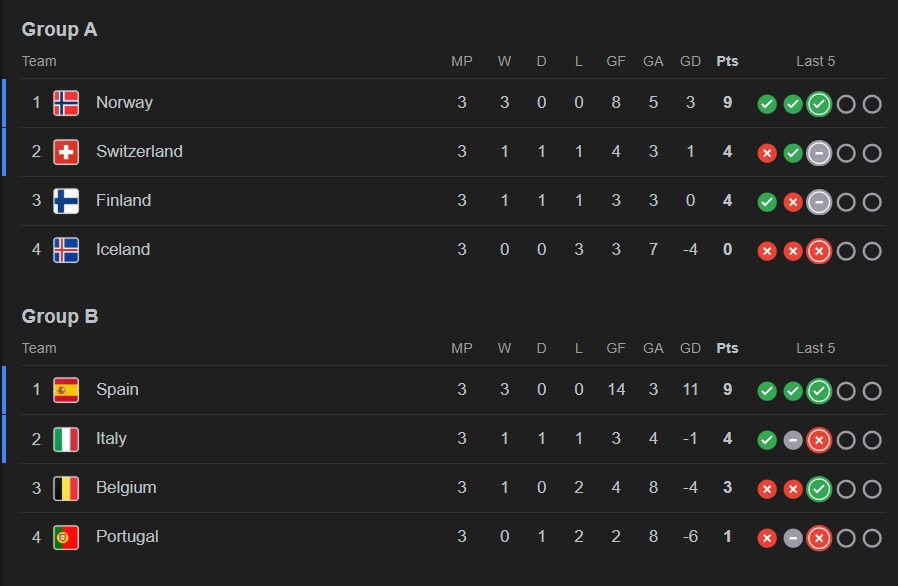This screenshot has width=898, height=586.
Task: Click the Finland flag icon
Action: click(x=66, y=201)
